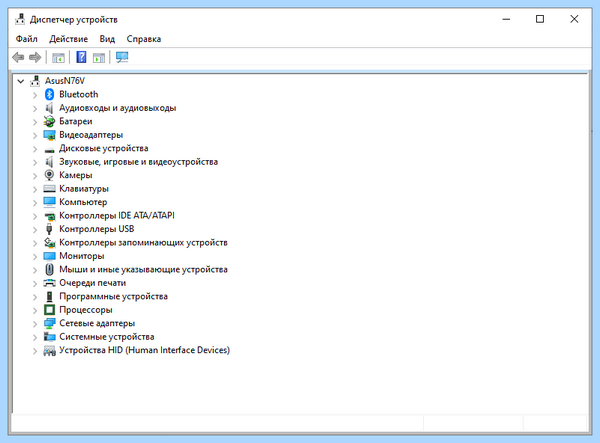Select Контроллеры IDE ATA/ATAPI label
This screenshot has height=443, width=600.
(x=117, y=215)
